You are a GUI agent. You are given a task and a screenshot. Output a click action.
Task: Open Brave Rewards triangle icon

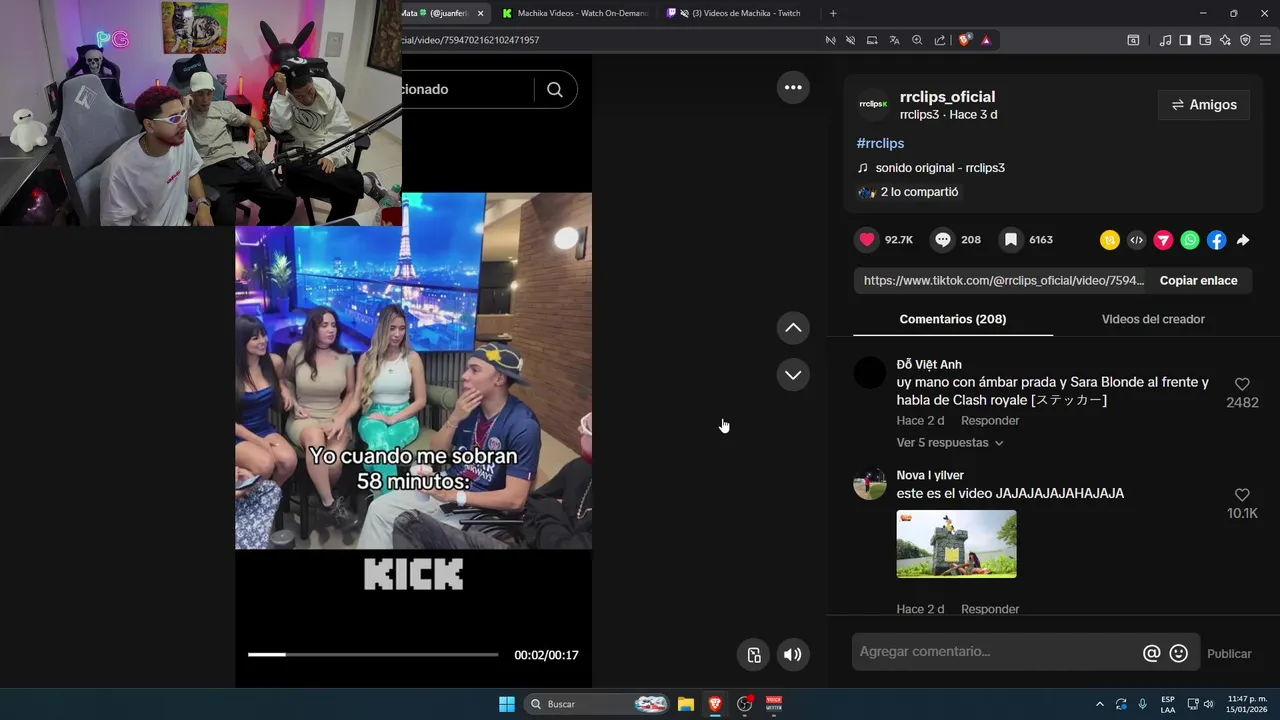[986, 40]
